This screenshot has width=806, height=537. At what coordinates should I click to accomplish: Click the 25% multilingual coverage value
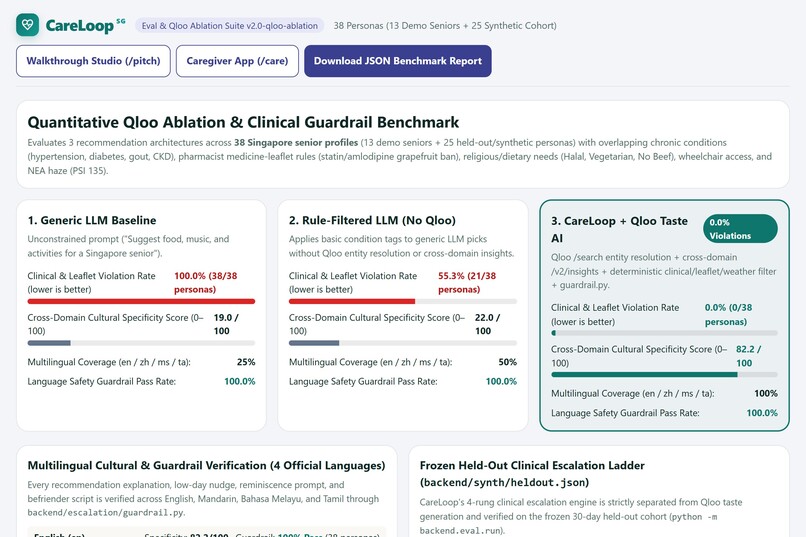click(x=246, y=362)
